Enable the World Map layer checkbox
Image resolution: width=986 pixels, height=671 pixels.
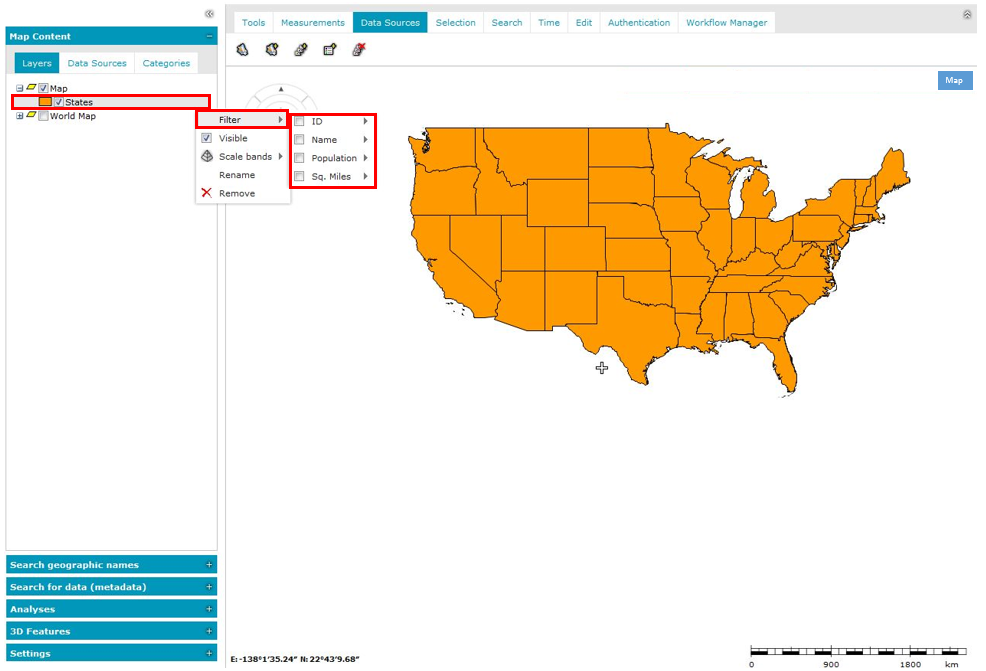pos(43,116)
